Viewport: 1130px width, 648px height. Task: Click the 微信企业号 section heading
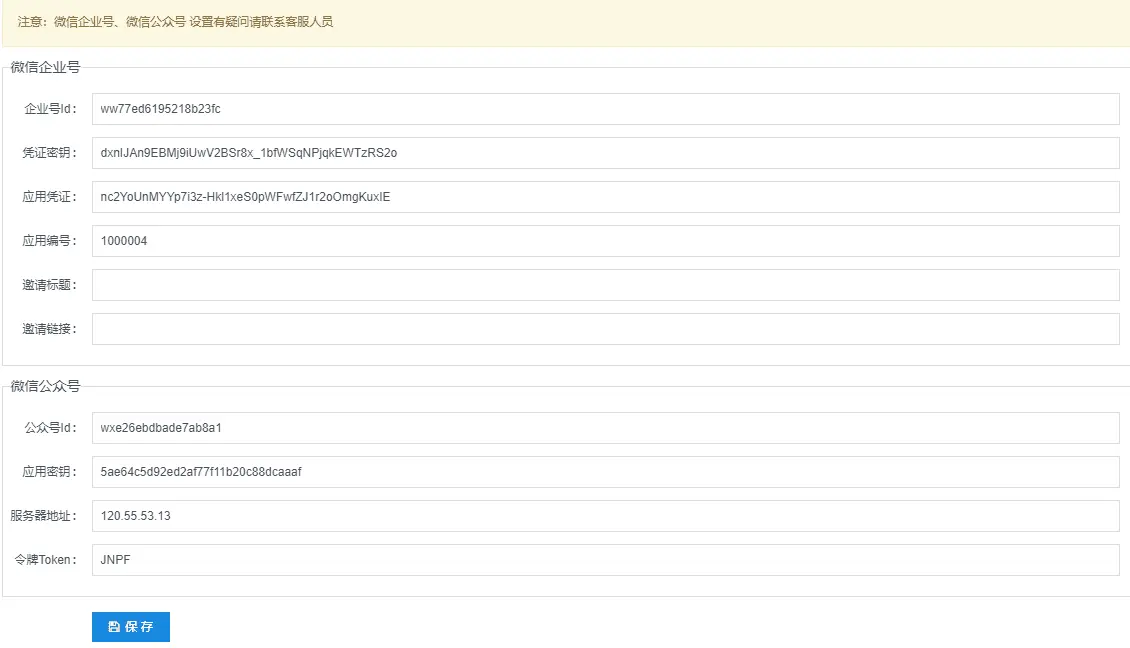coord(45,67)
